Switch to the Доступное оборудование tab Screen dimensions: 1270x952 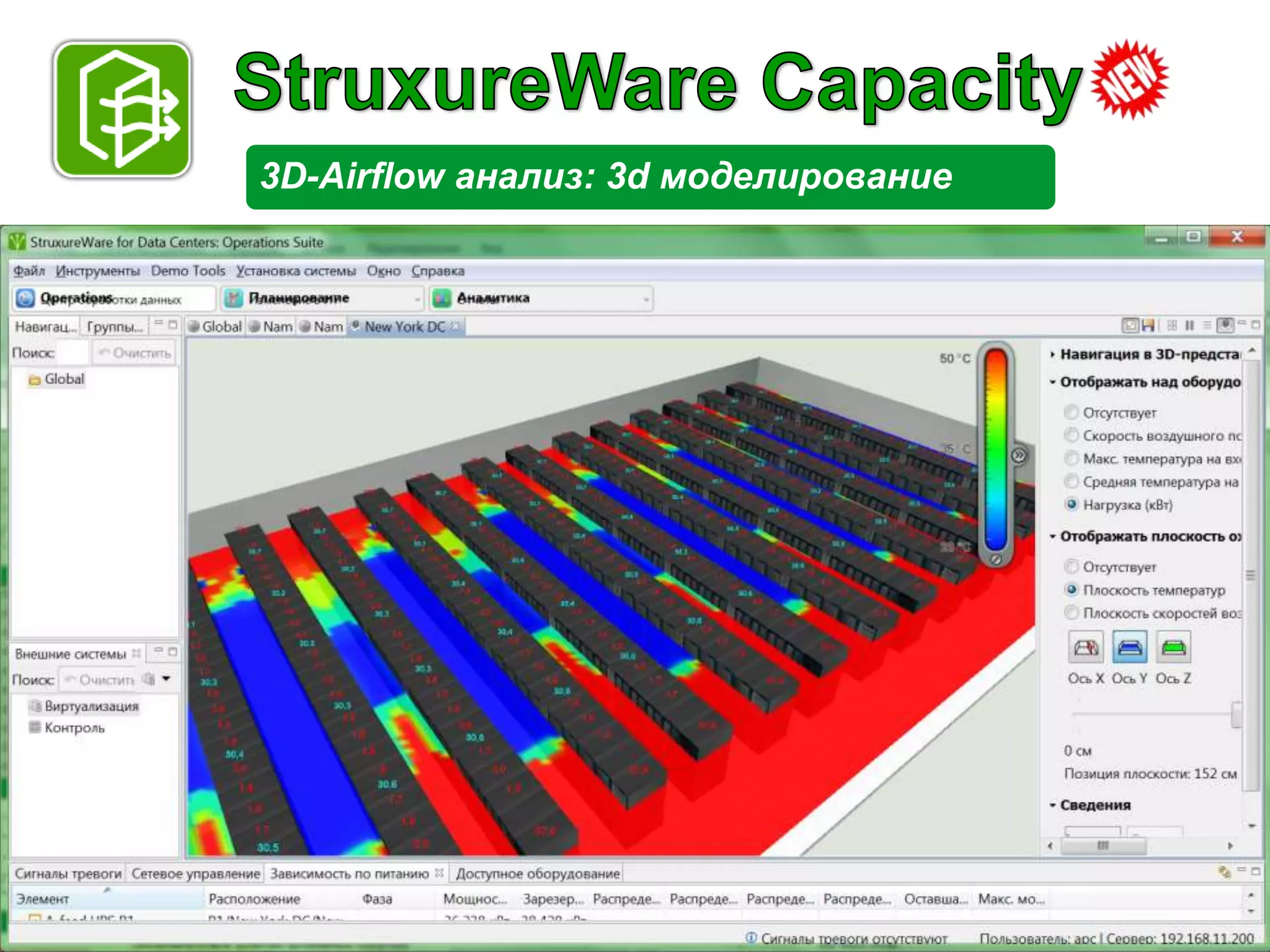pos(538,873)
